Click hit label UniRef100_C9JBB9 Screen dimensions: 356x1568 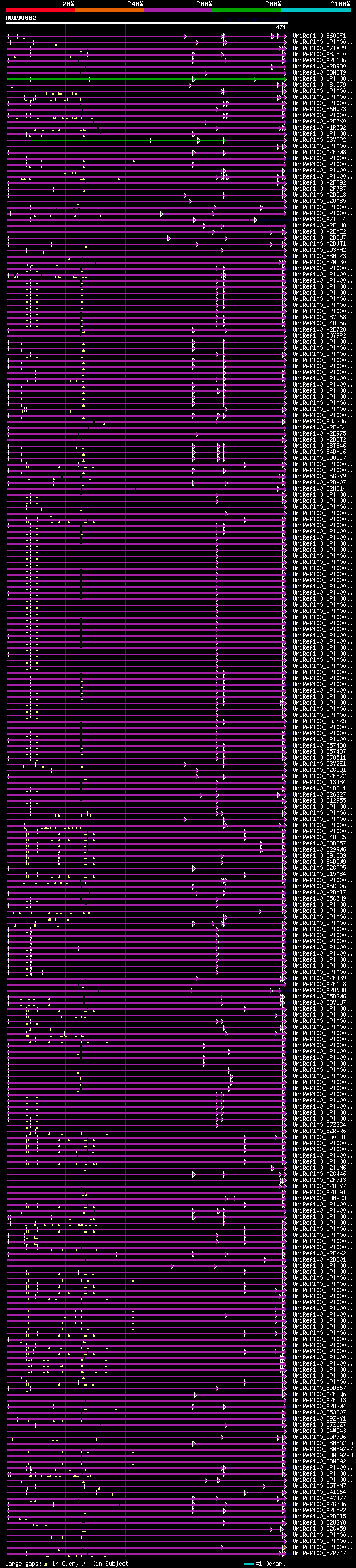click(x=319, y=855)
